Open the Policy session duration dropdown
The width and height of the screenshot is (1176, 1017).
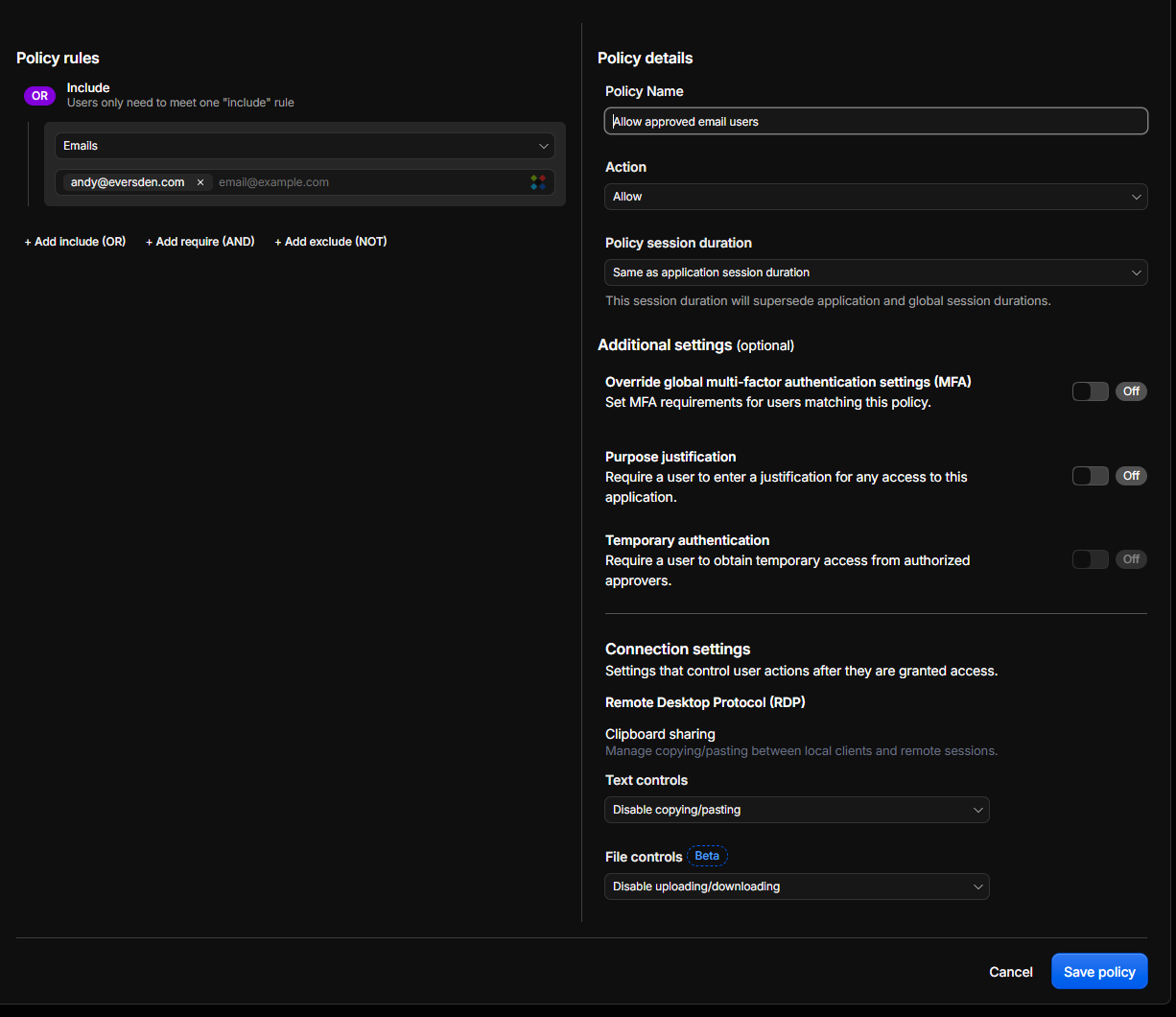click(x=876, y=272)
